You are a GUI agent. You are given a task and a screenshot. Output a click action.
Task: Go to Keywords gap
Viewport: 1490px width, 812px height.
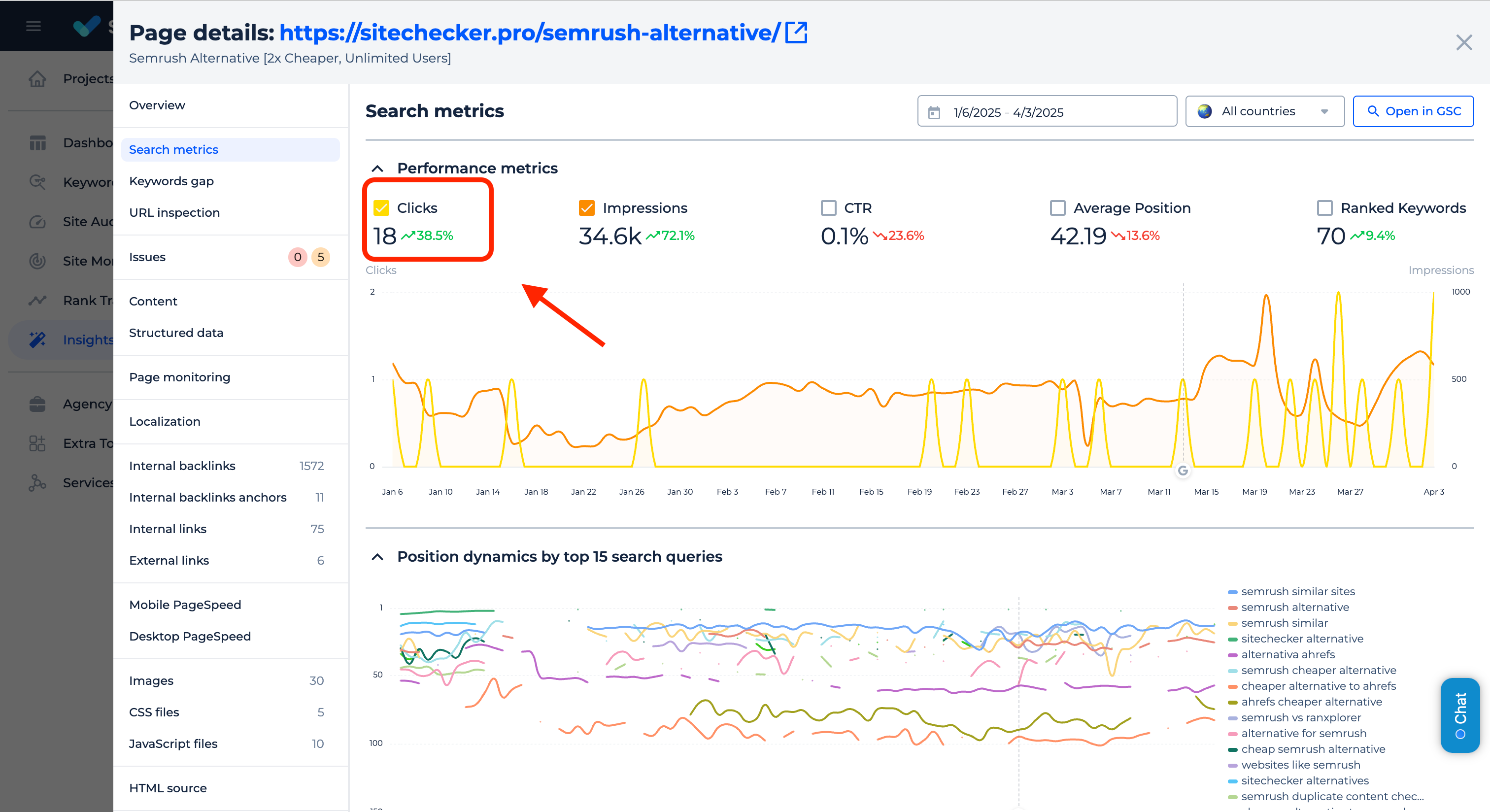171,181
